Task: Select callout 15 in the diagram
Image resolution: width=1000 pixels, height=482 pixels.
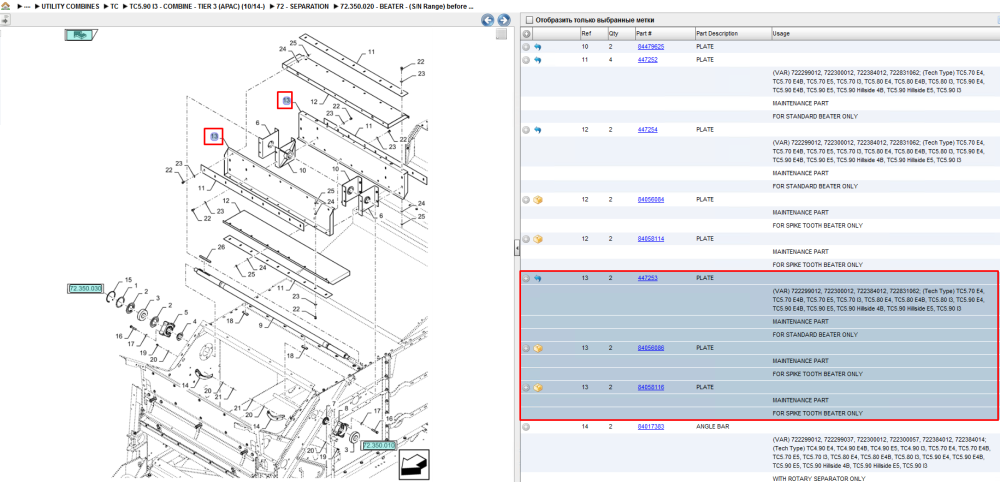Action: click(x=128, y=281)
